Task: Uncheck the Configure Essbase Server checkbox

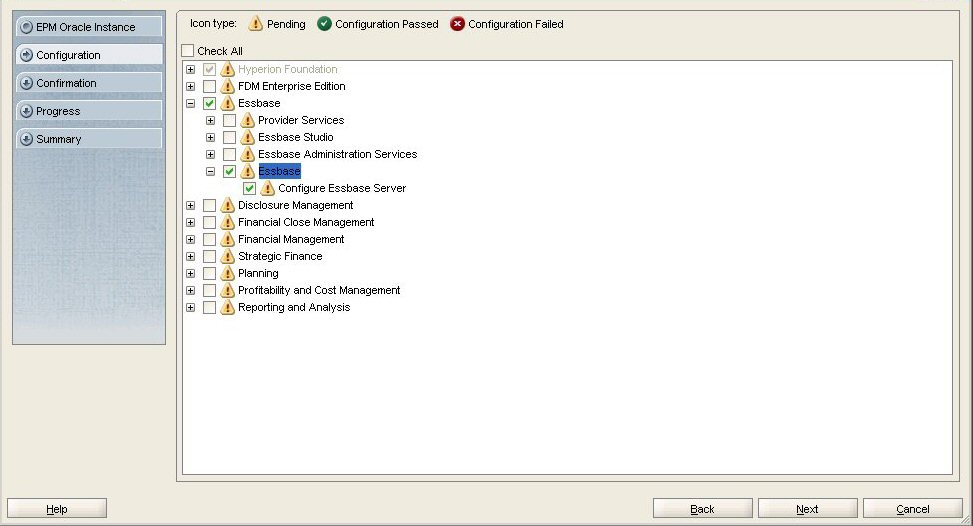Action: 249,188
